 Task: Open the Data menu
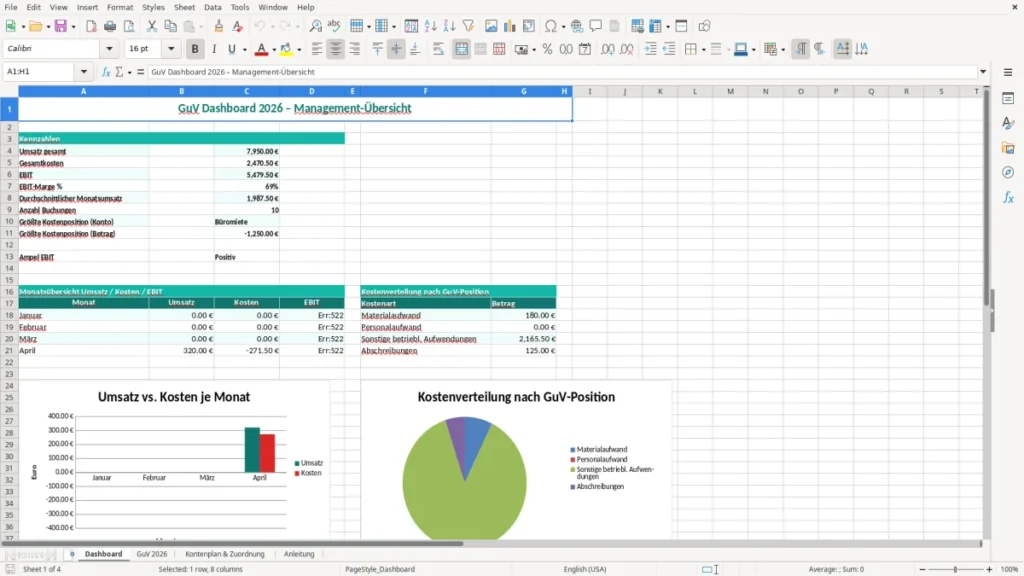coord(212,7)
